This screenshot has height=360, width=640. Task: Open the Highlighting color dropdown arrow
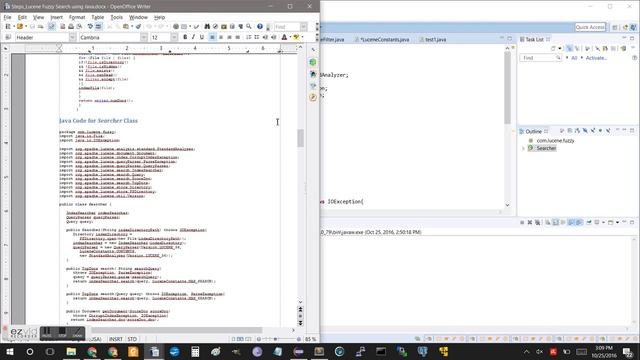302,37
